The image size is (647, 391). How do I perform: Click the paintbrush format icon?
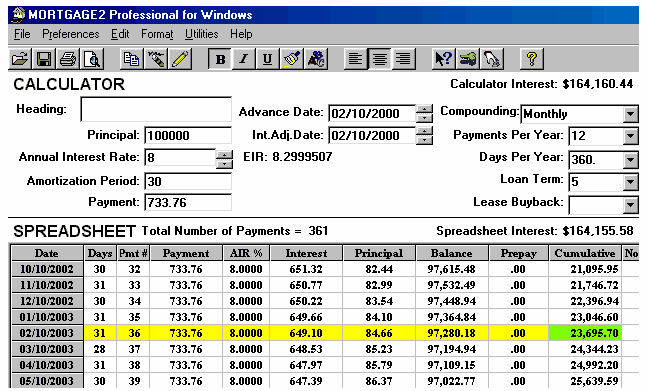tap(292, 59)
